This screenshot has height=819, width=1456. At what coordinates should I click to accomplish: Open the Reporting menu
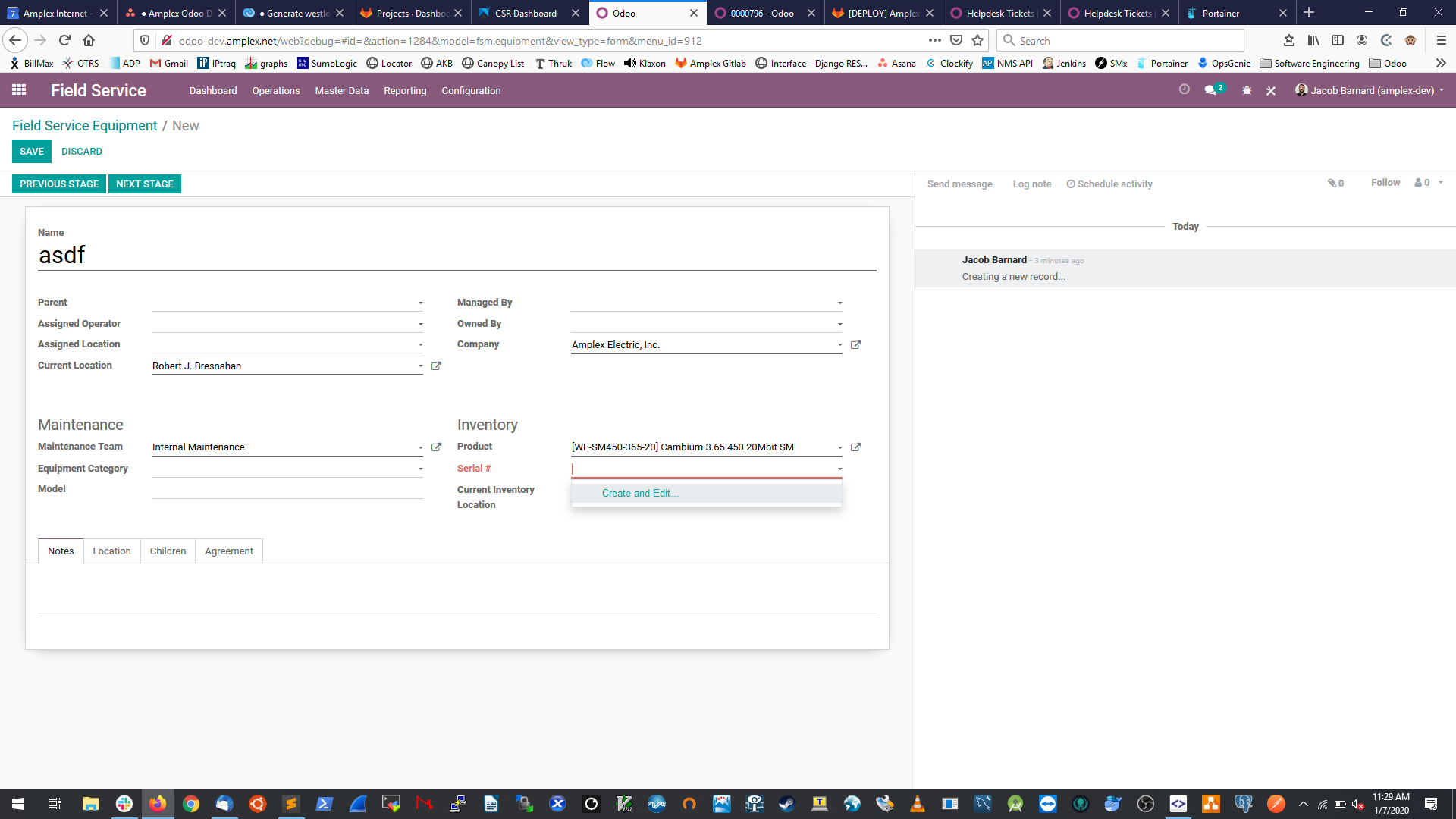coord(405,90)
